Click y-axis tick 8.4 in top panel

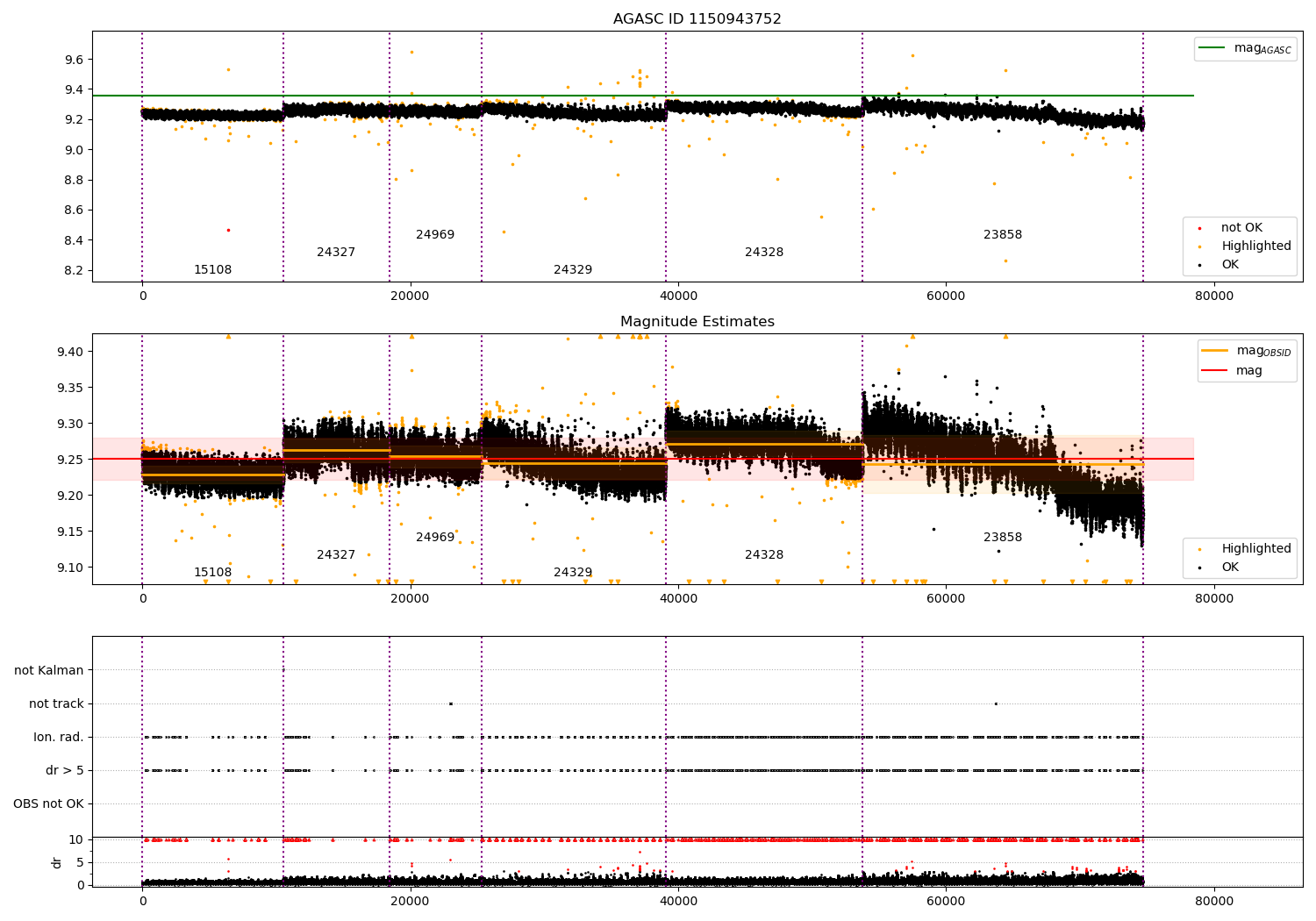[x=74, y=240]
